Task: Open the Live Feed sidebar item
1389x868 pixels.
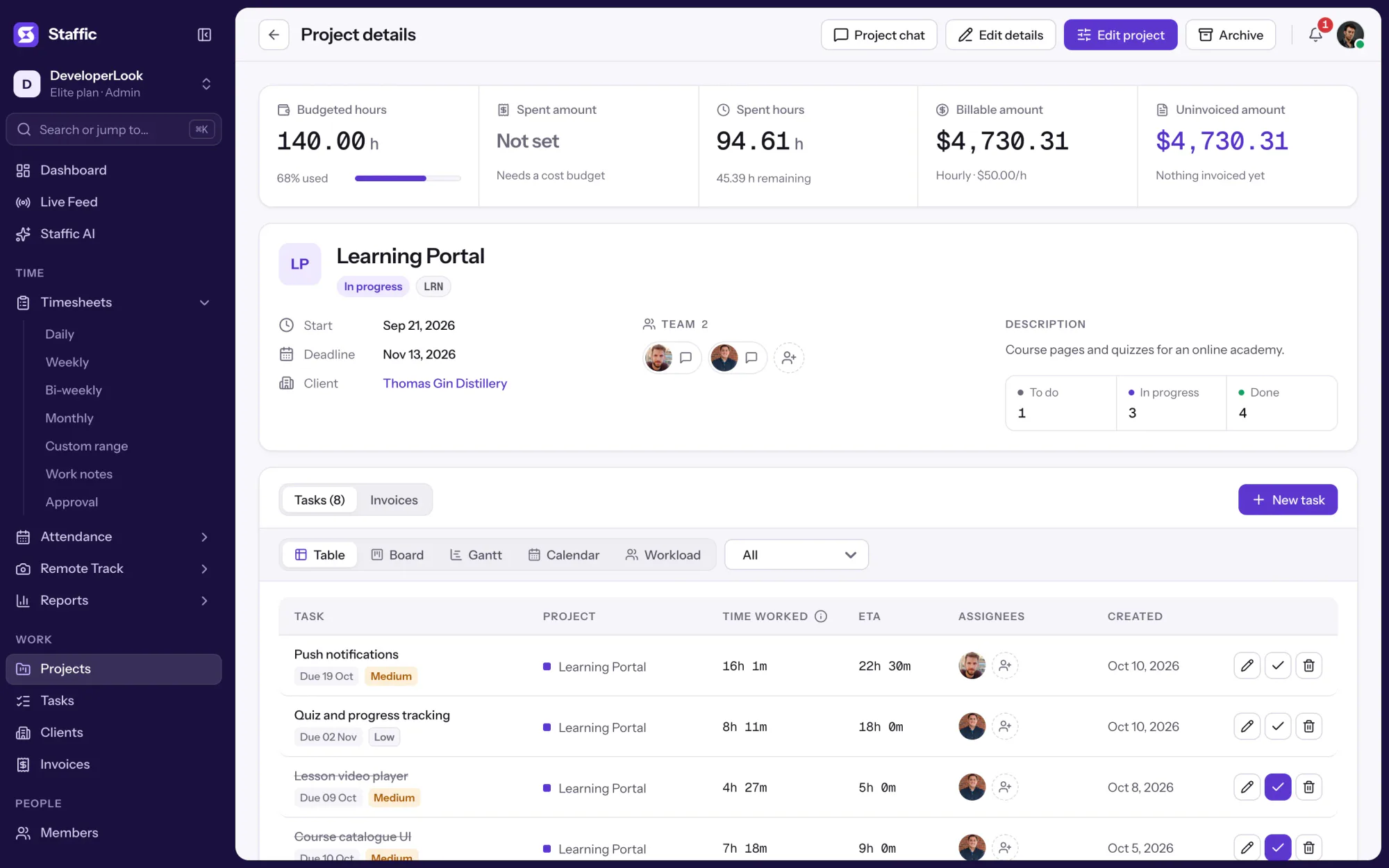Action: [114, 202]
